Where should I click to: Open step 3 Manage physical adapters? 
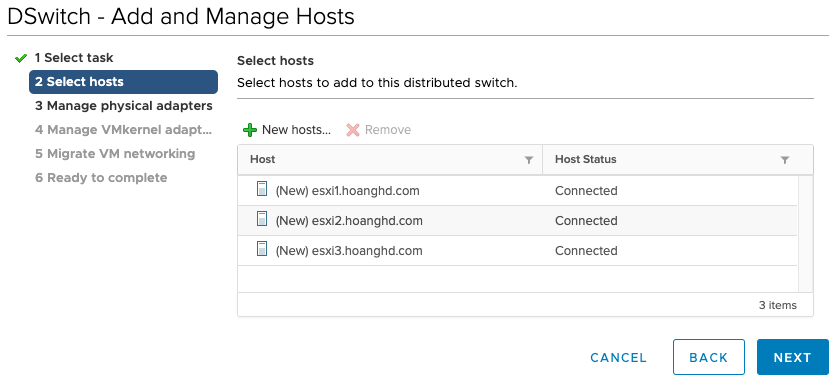pos(124,106)
